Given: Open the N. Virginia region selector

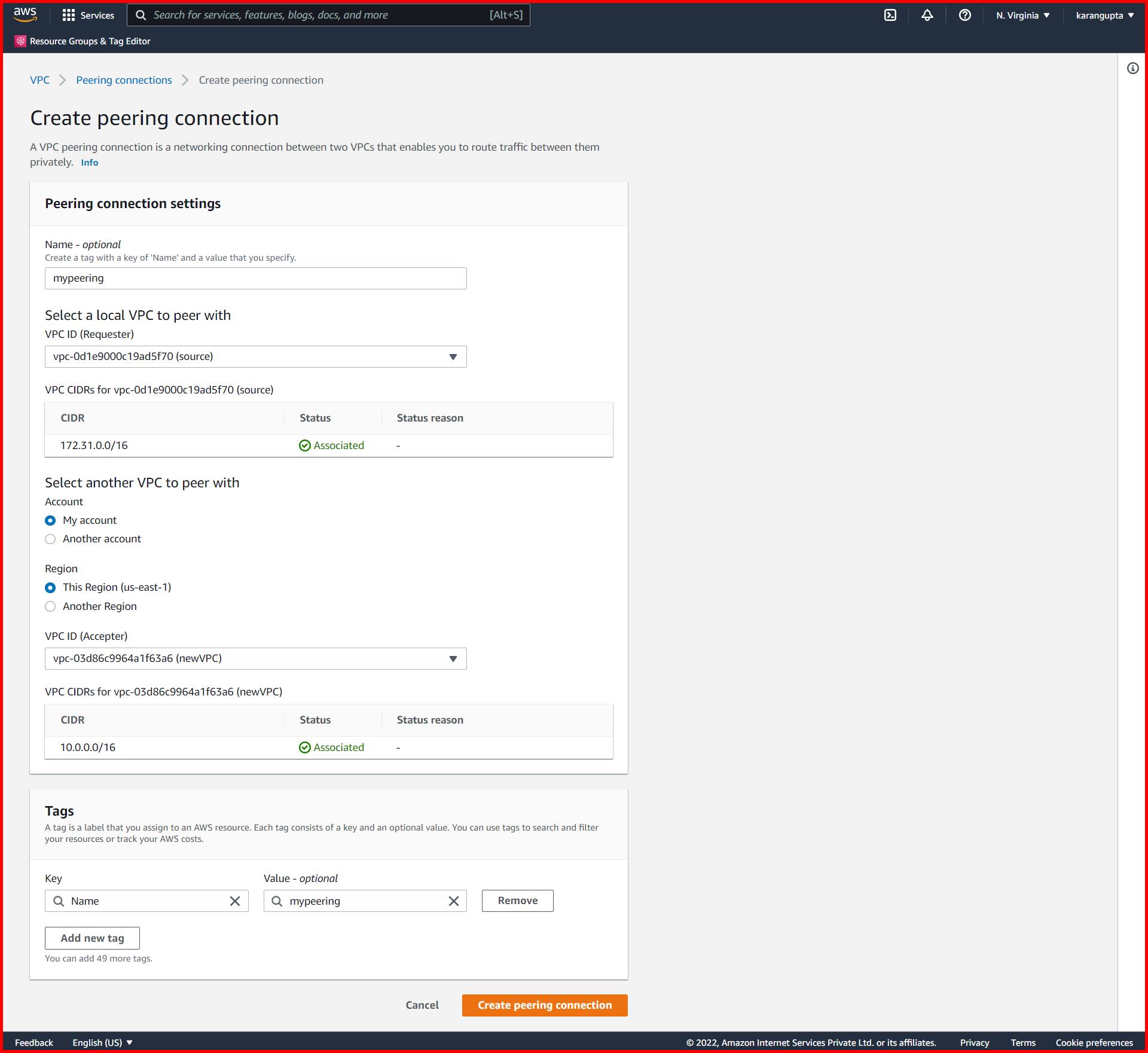Looking at the screenshot, I should click(x=1022, y=15).
